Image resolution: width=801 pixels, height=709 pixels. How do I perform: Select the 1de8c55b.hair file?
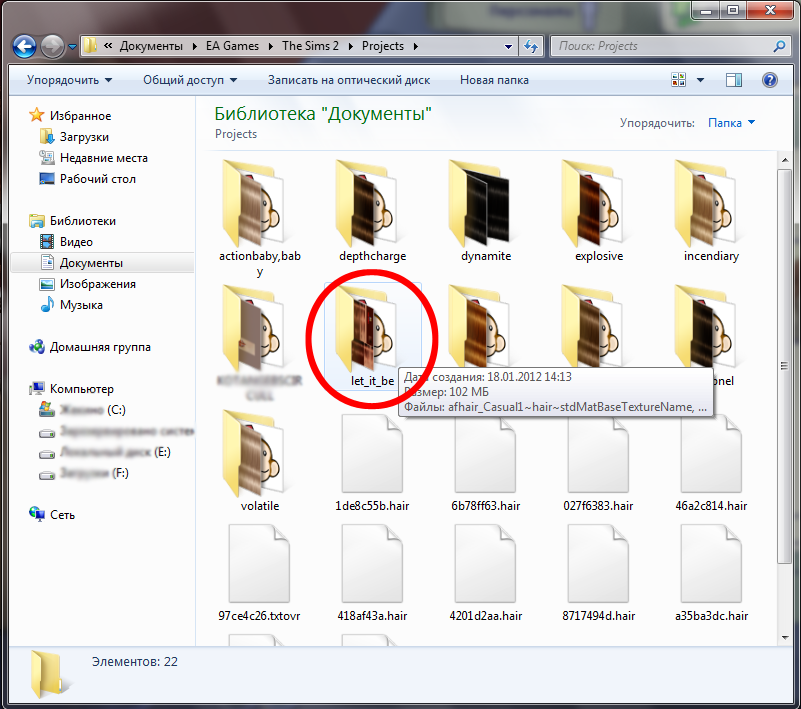[x=372, y=455]
